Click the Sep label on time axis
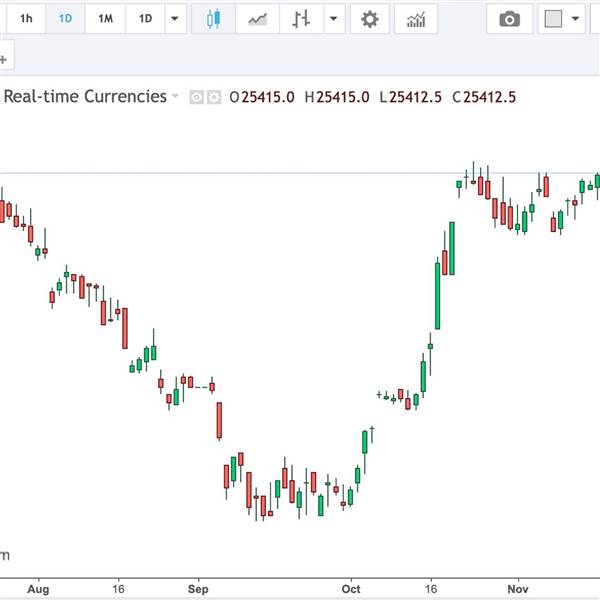The image size is (600, 600). (x=198, y=589)
